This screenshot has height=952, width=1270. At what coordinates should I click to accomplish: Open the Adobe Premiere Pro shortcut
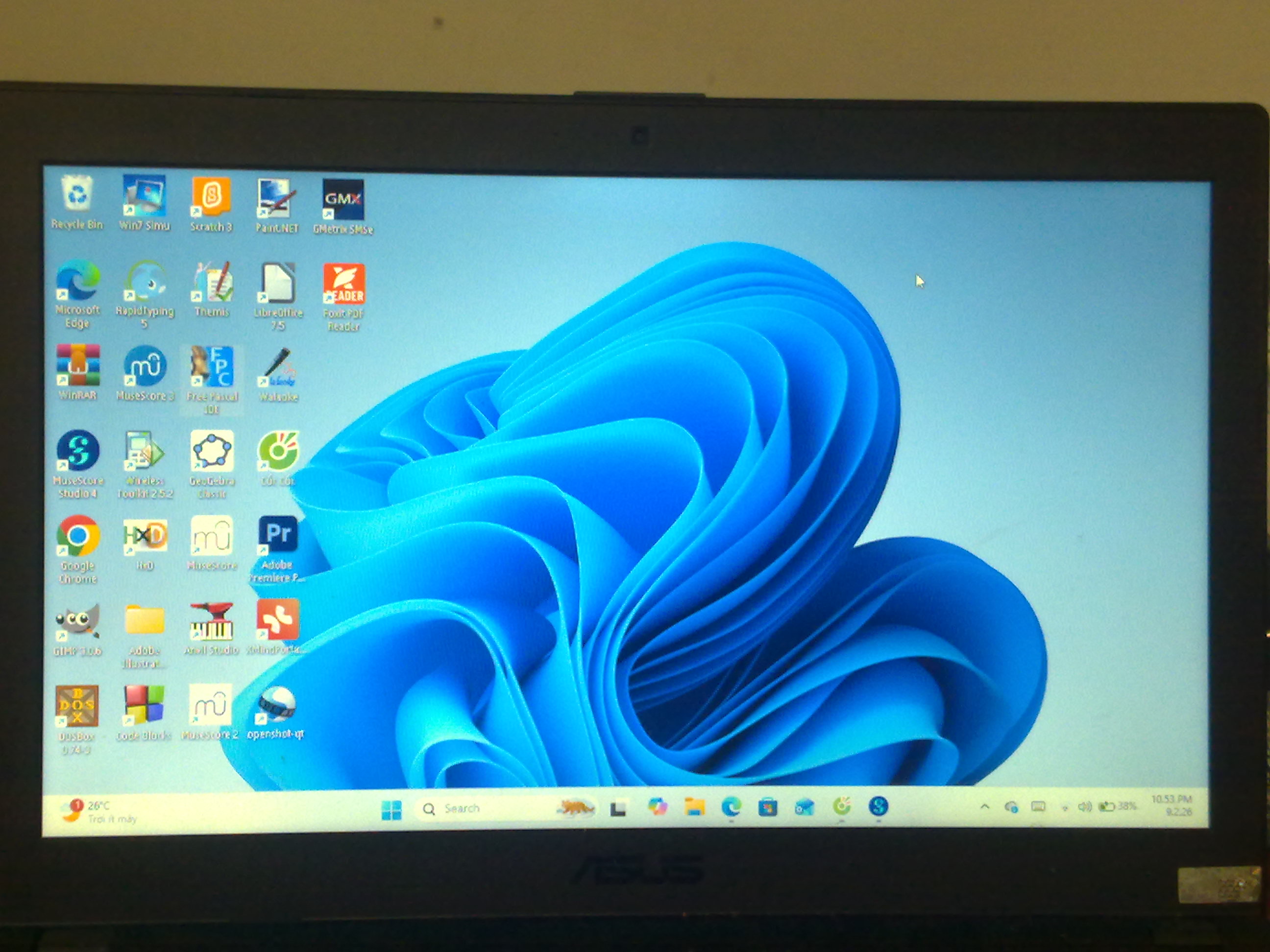point(278,535)
